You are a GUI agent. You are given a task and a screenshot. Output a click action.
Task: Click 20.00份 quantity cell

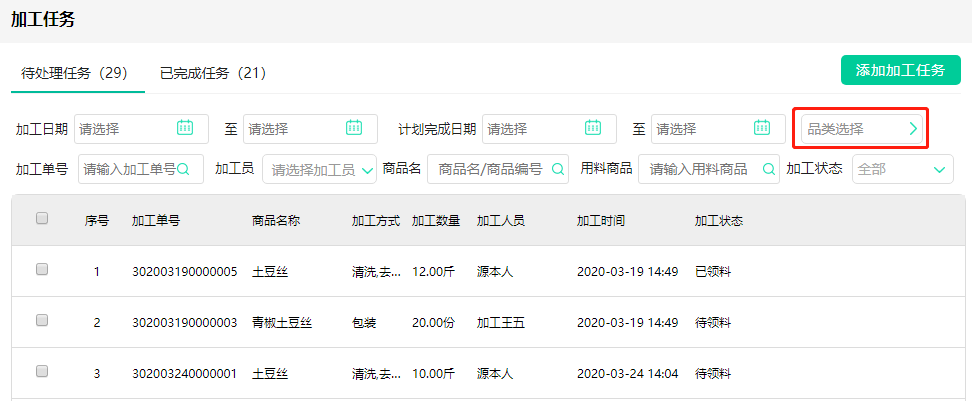coord(433,323)
